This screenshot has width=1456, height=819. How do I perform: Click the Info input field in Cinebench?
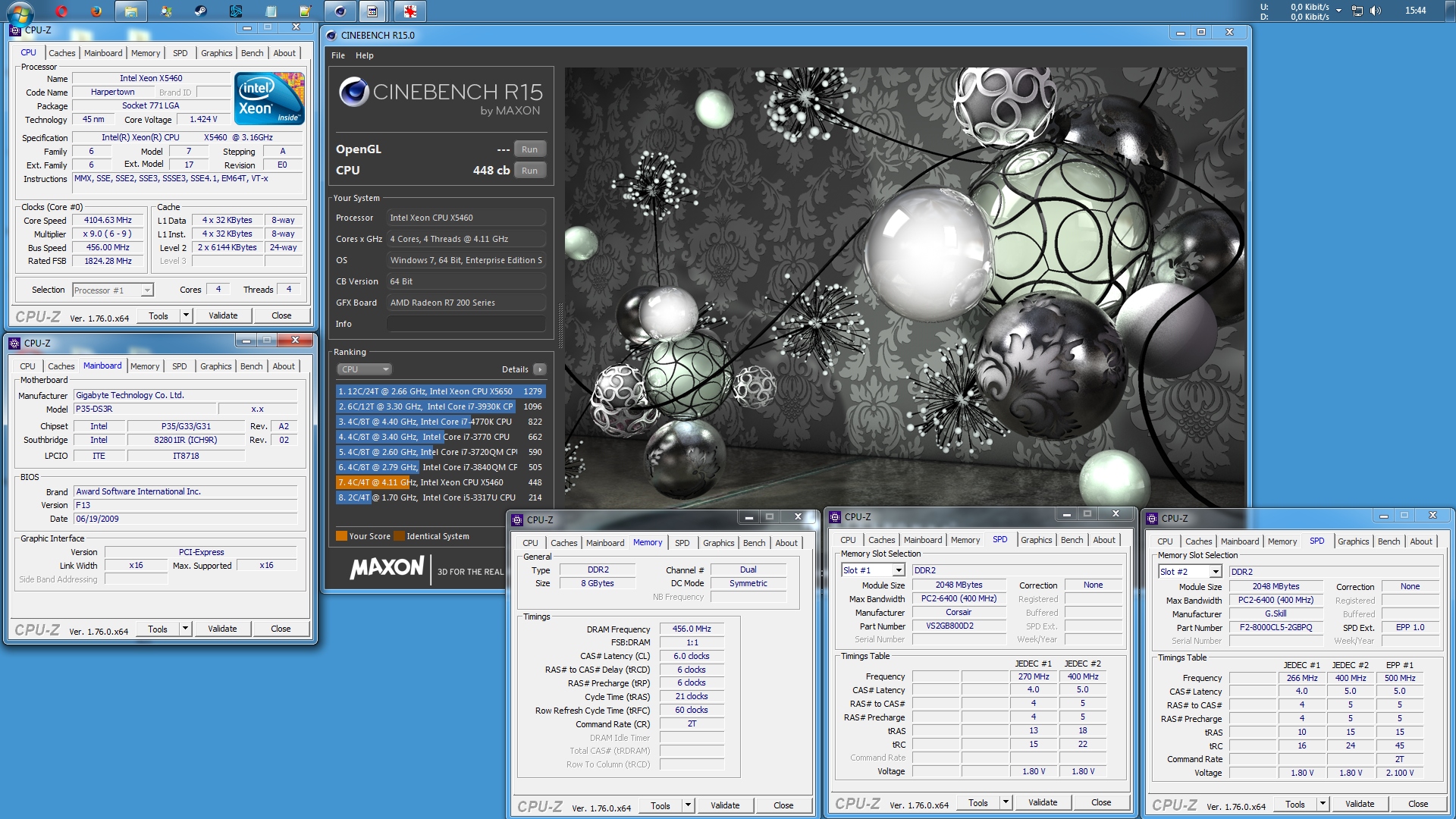pos(466,324)
